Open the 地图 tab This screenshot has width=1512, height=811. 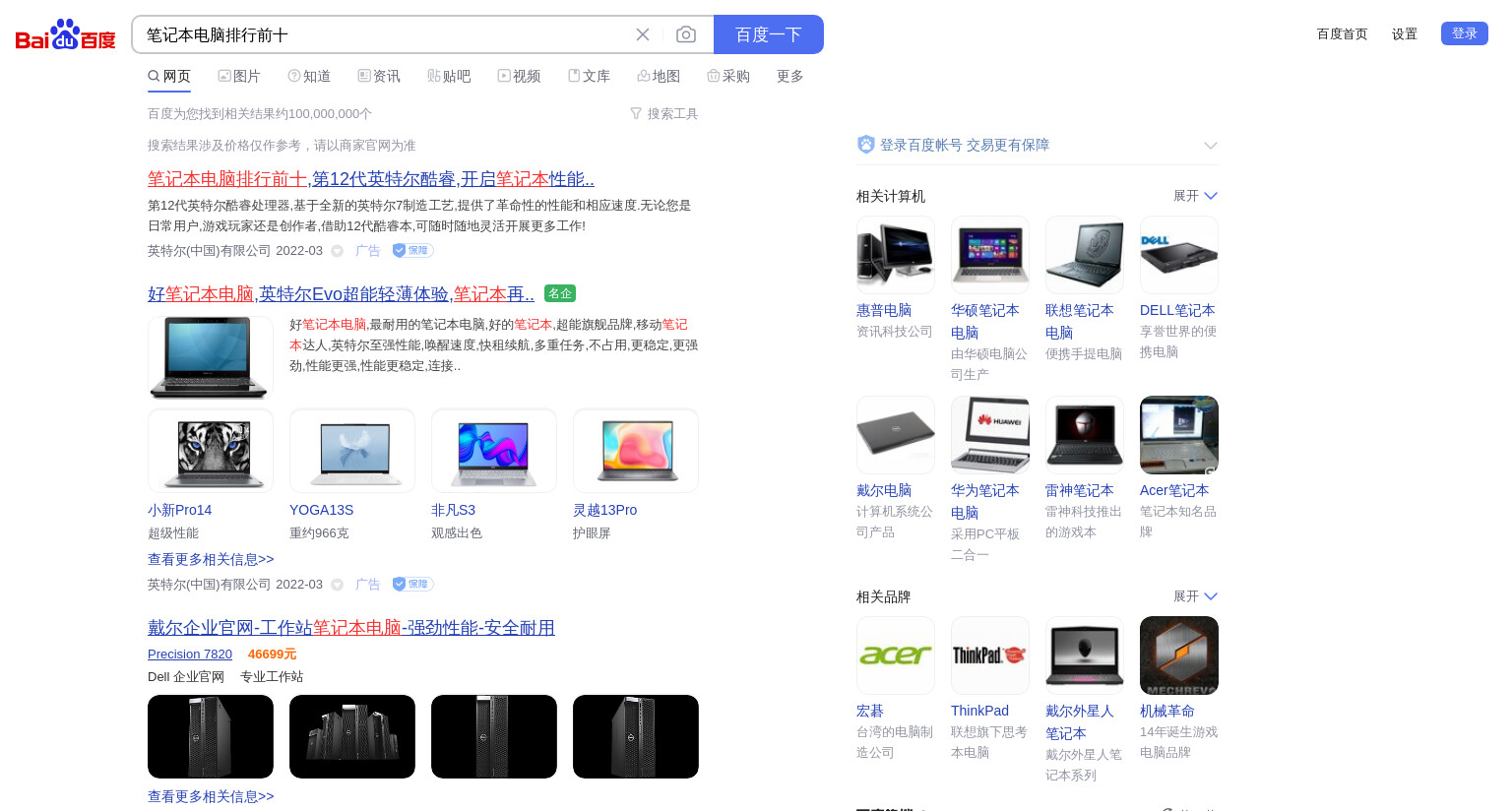tap(659, 76)
